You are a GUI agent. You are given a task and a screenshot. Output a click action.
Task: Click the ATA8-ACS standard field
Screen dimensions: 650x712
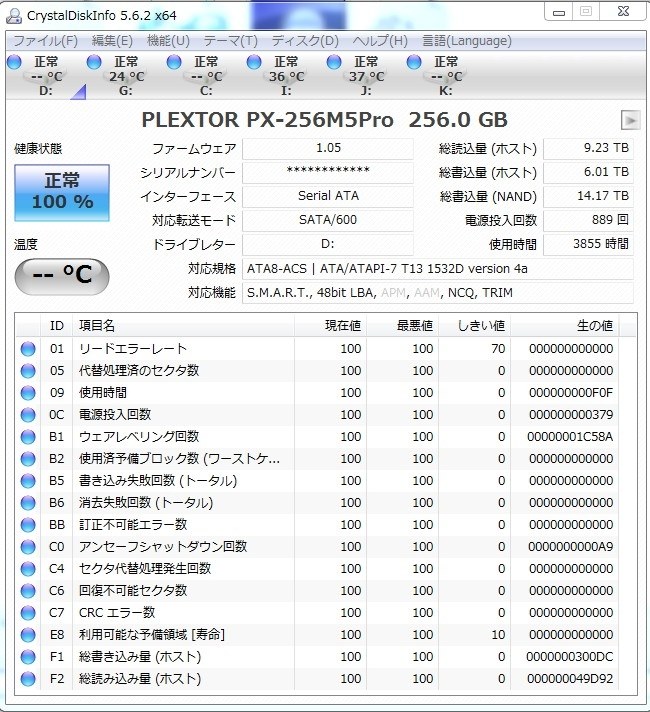[x=438, y=269]
